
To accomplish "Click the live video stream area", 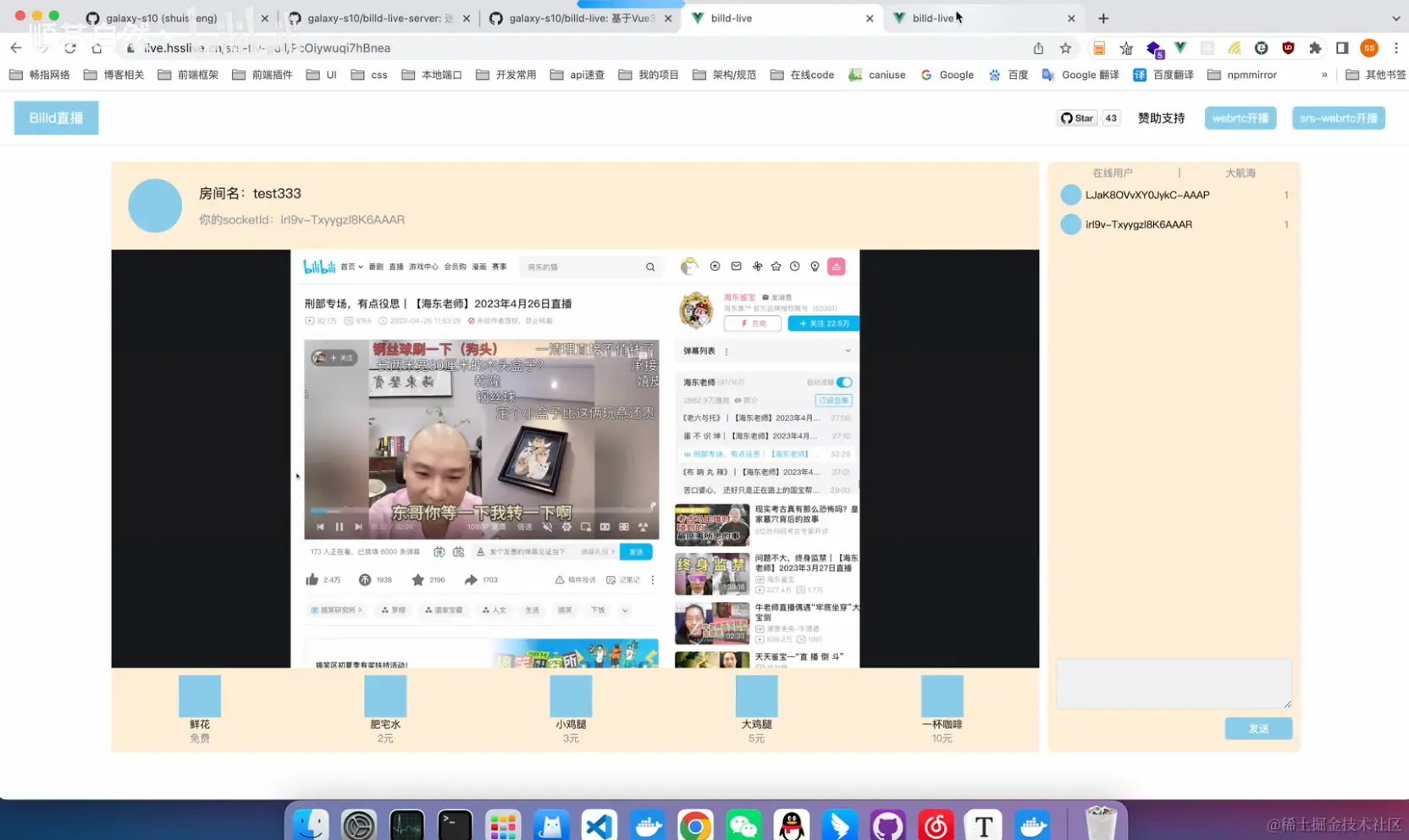I will pos(575,458).
